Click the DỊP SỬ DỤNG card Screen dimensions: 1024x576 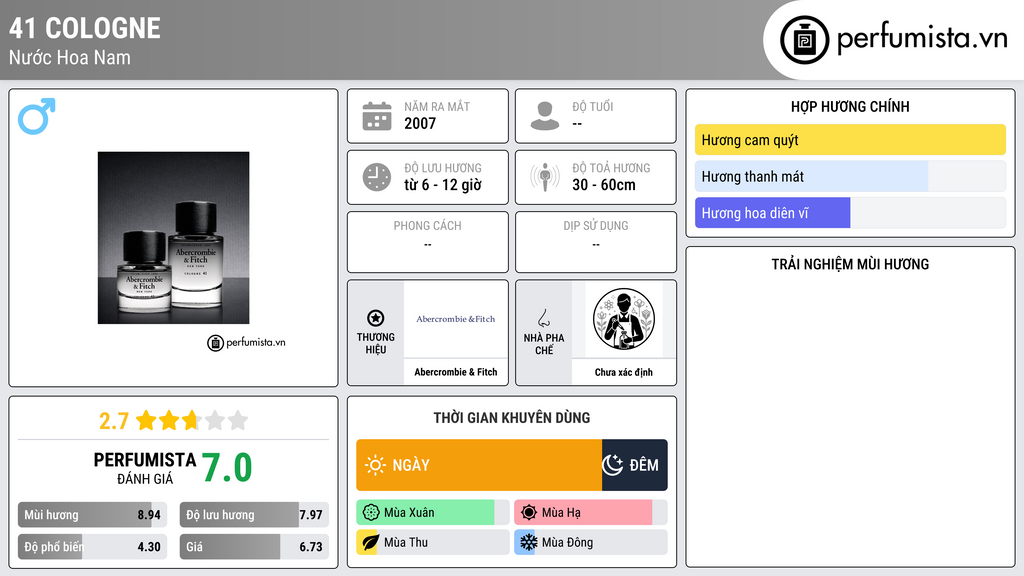point(596,242)
